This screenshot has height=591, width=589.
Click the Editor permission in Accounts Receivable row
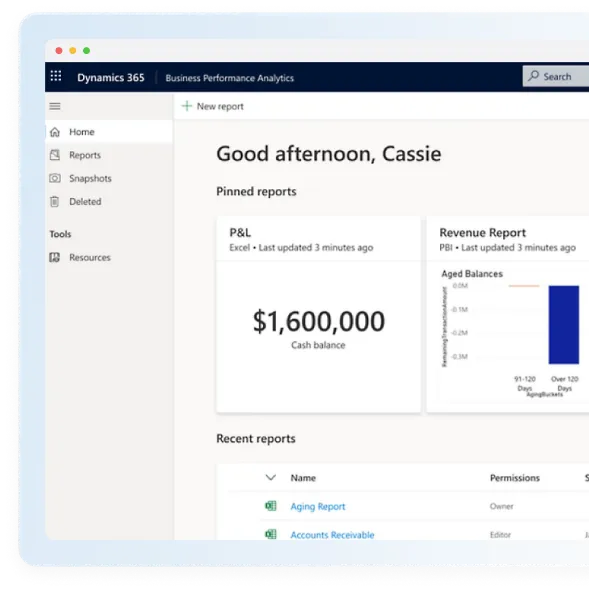[500, 535]
